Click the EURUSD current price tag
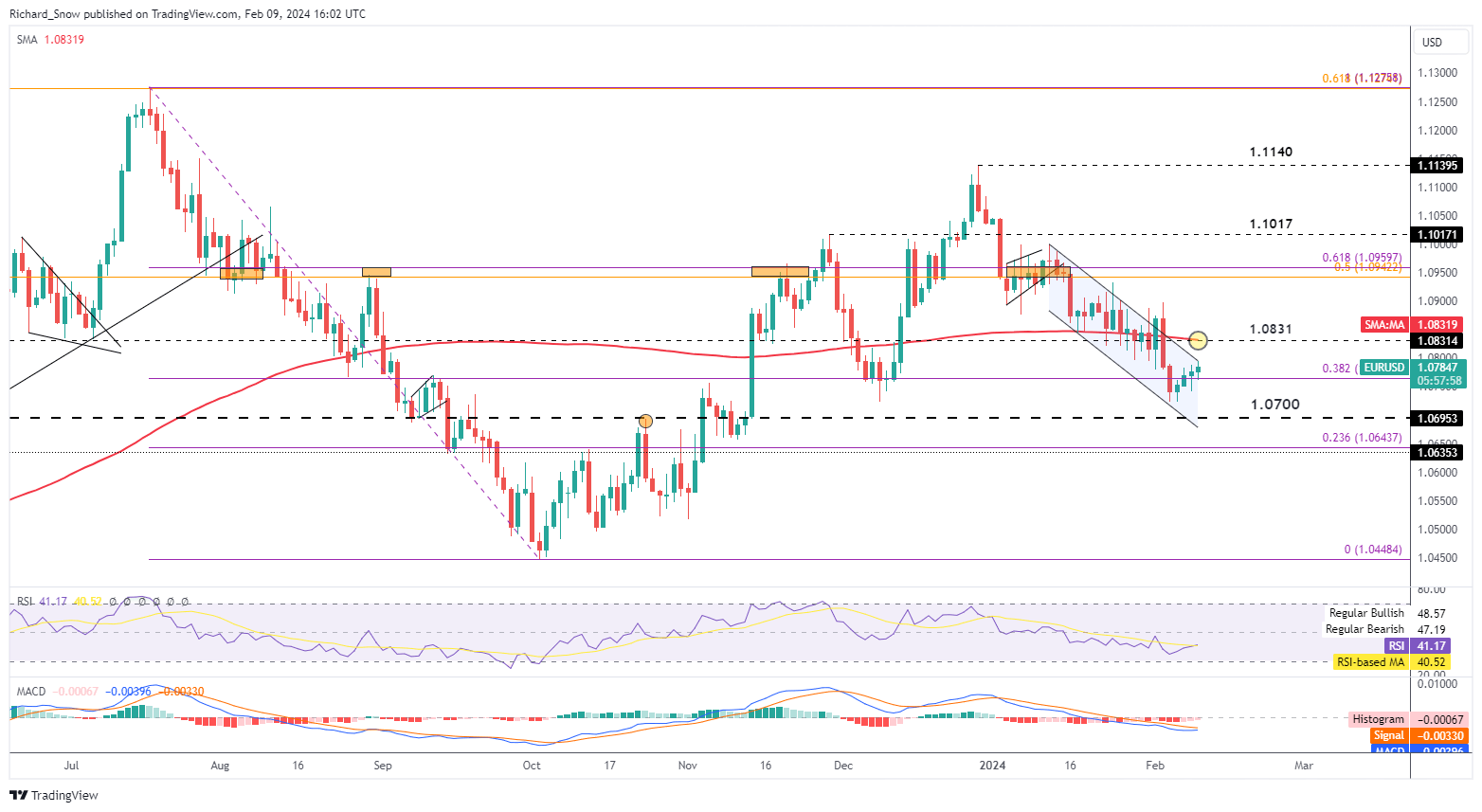 [1412, 368]
